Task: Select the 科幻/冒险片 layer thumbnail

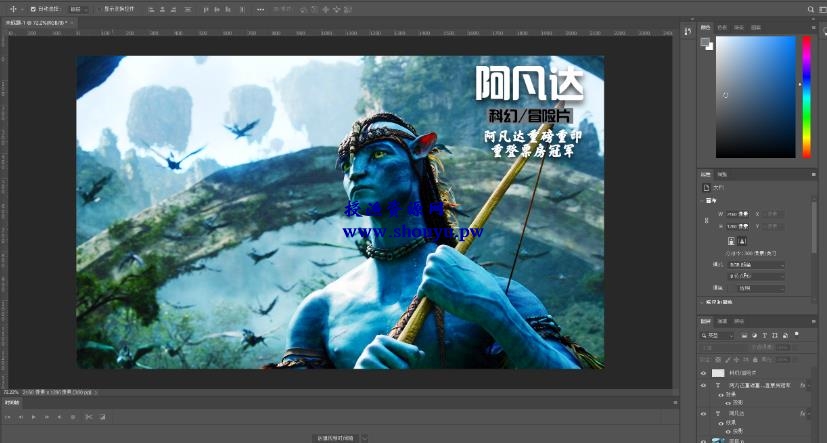Action: (718, 373)
